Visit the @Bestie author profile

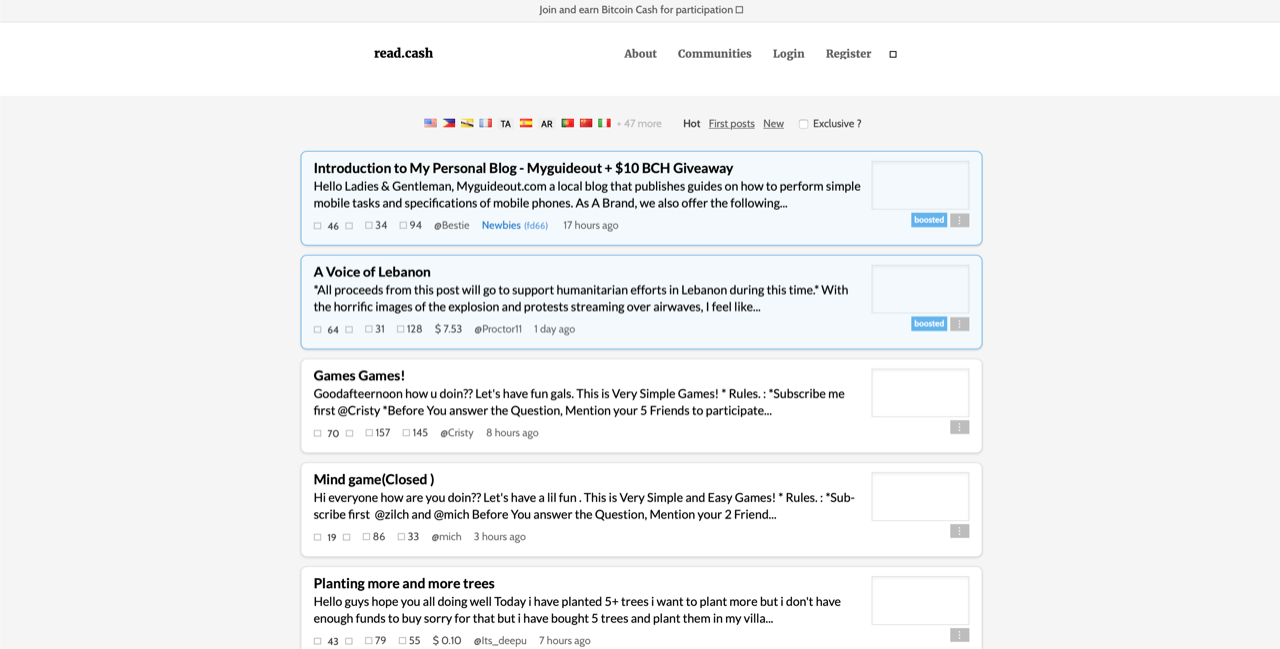tap(451, 225)
